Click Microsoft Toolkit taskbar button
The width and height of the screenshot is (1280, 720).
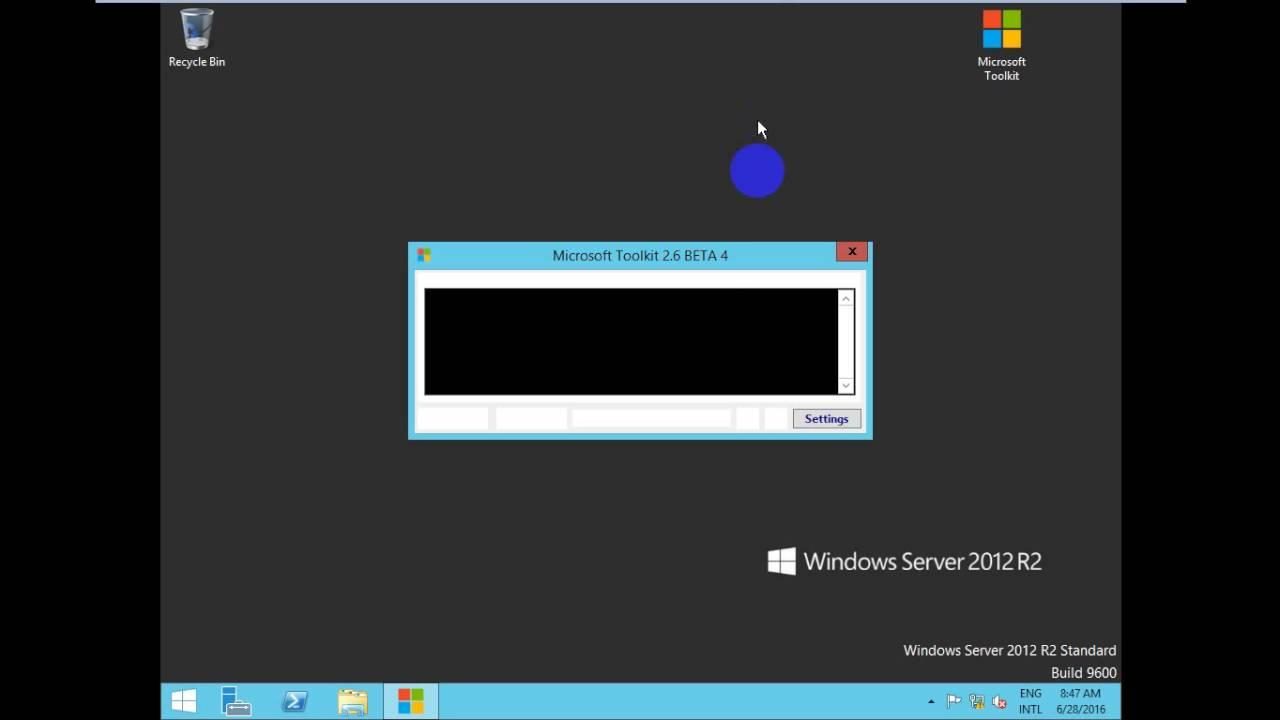click(411, 701)
